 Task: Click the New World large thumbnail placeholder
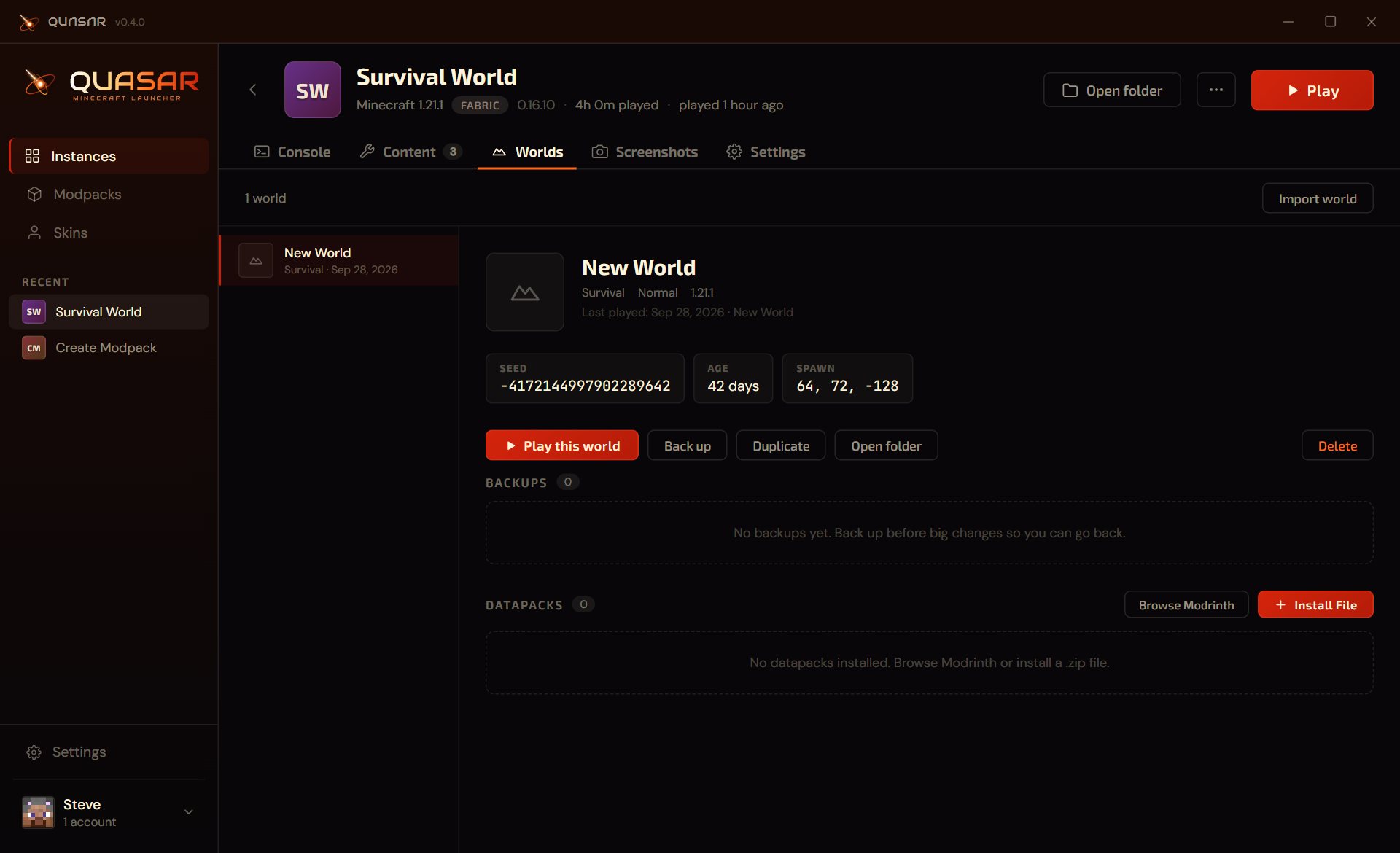tap(525, 292)
